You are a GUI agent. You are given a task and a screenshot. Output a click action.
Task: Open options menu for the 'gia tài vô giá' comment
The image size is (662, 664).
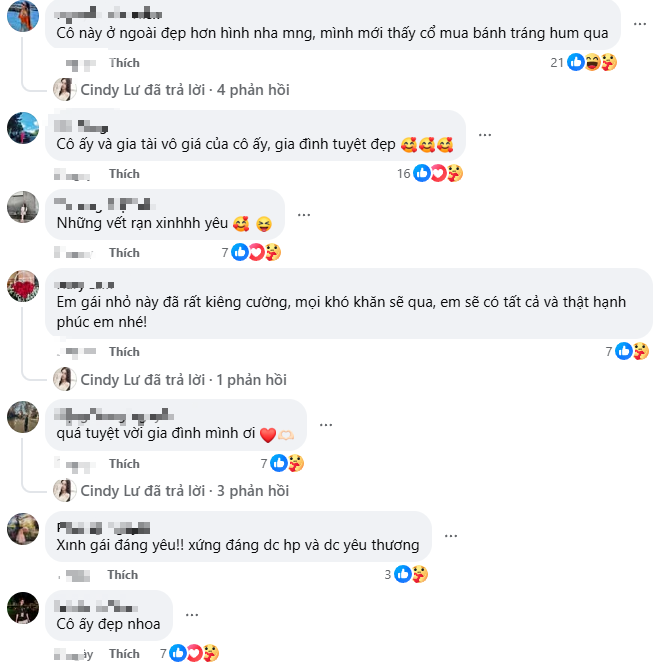485,134
